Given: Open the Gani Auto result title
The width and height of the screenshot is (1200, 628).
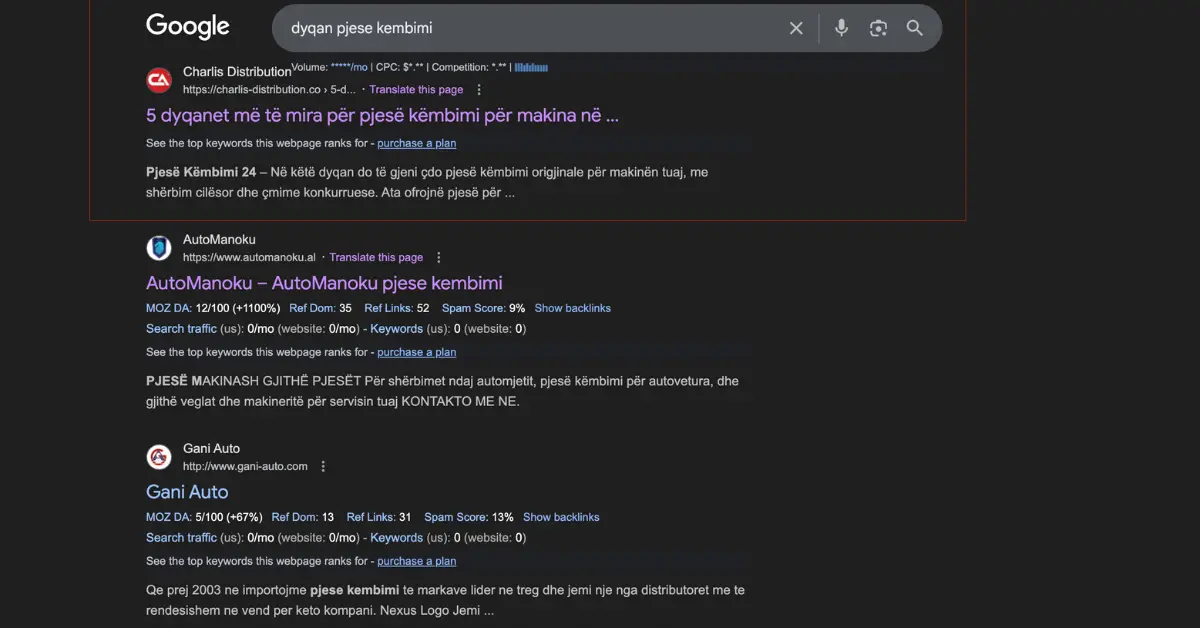Looking at the screenshot, I should [187, 492].
